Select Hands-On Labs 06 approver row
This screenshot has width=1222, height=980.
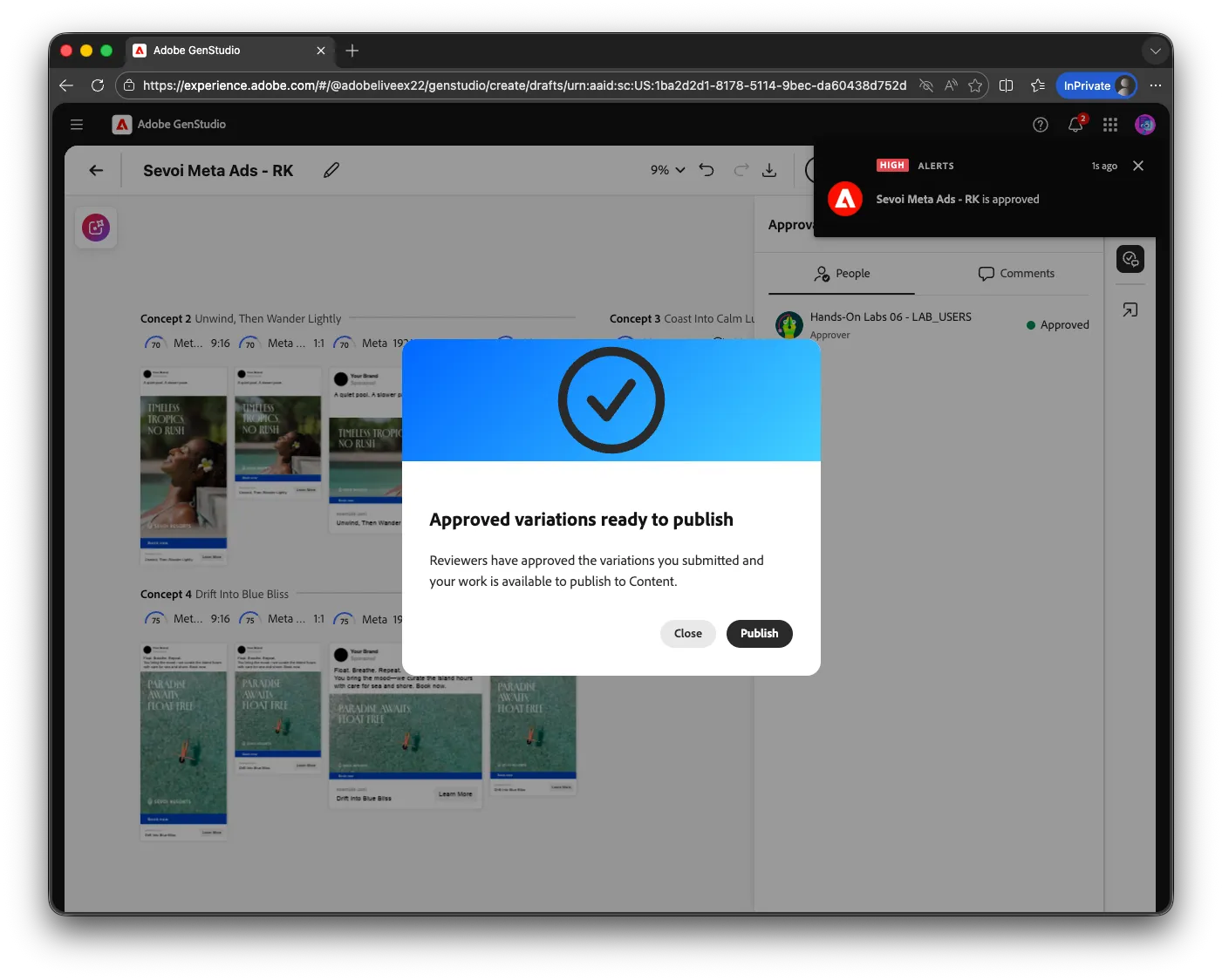(932, 325)
